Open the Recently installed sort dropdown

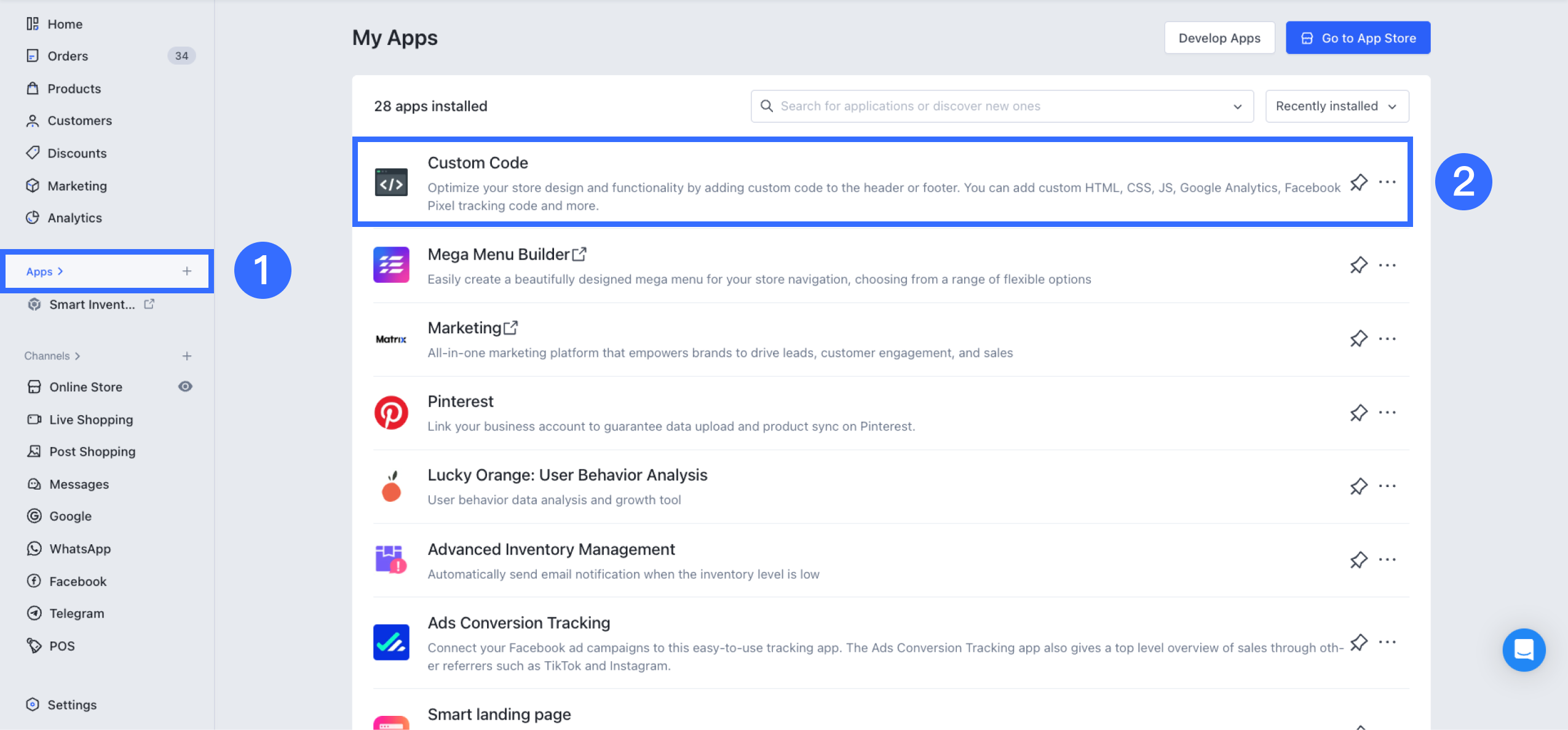point(1337,106)
